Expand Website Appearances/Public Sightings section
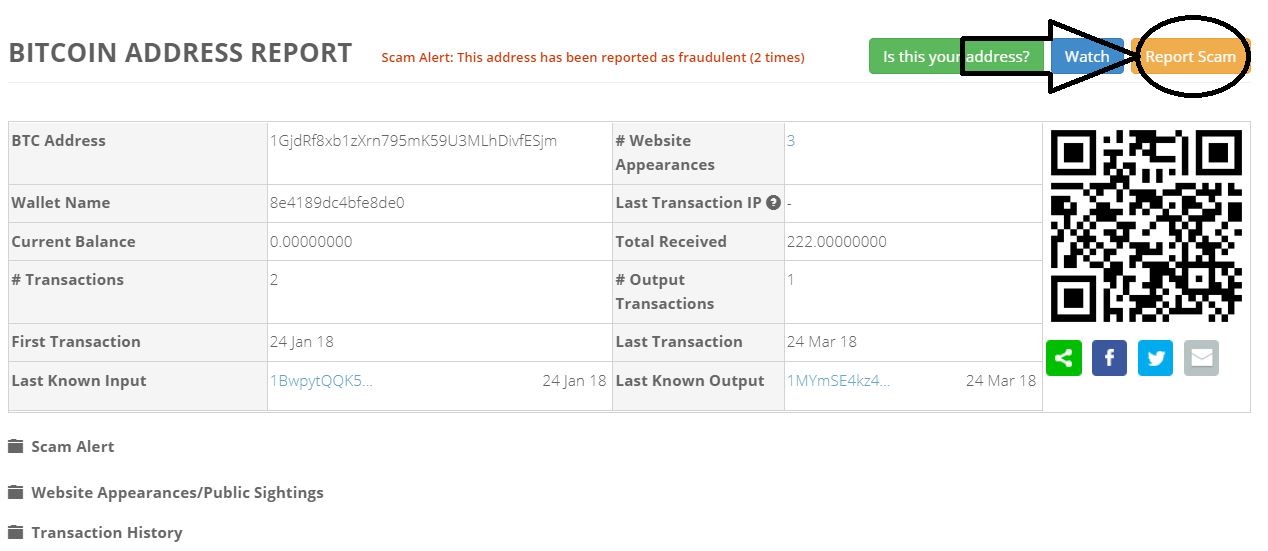 [x=177, y=493]
